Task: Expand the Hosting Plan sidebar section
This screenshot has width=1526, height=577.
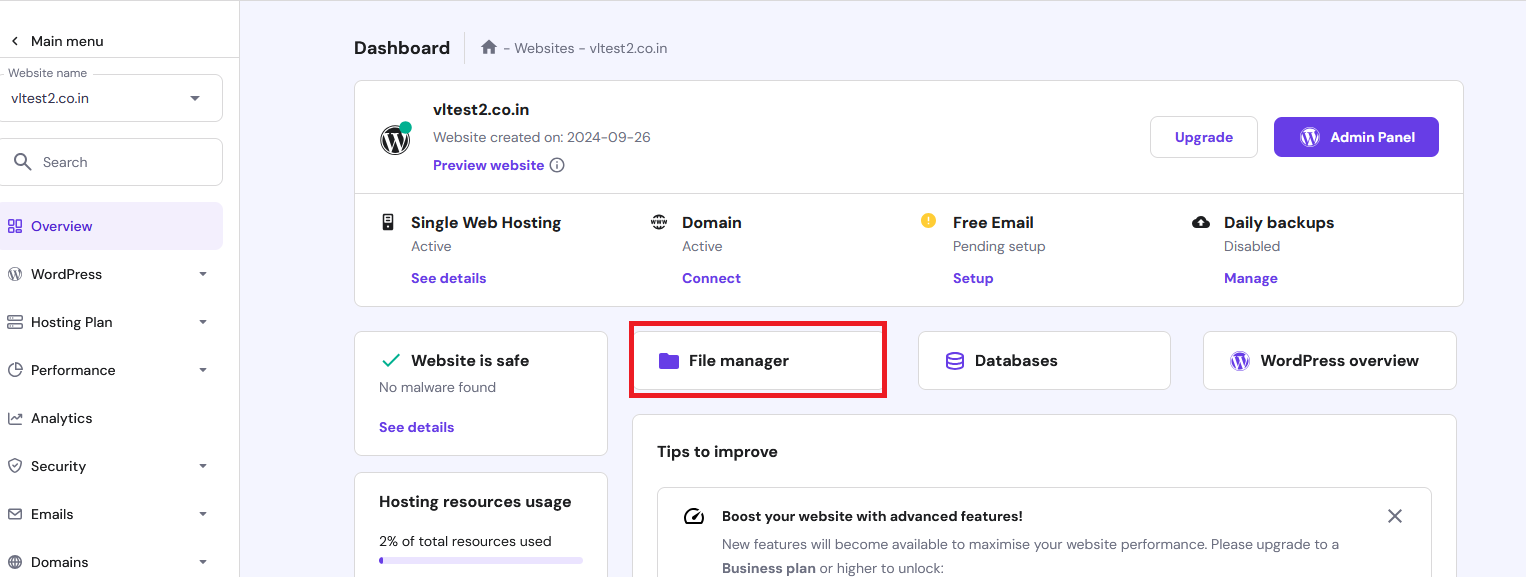Action: coord(203,322)
